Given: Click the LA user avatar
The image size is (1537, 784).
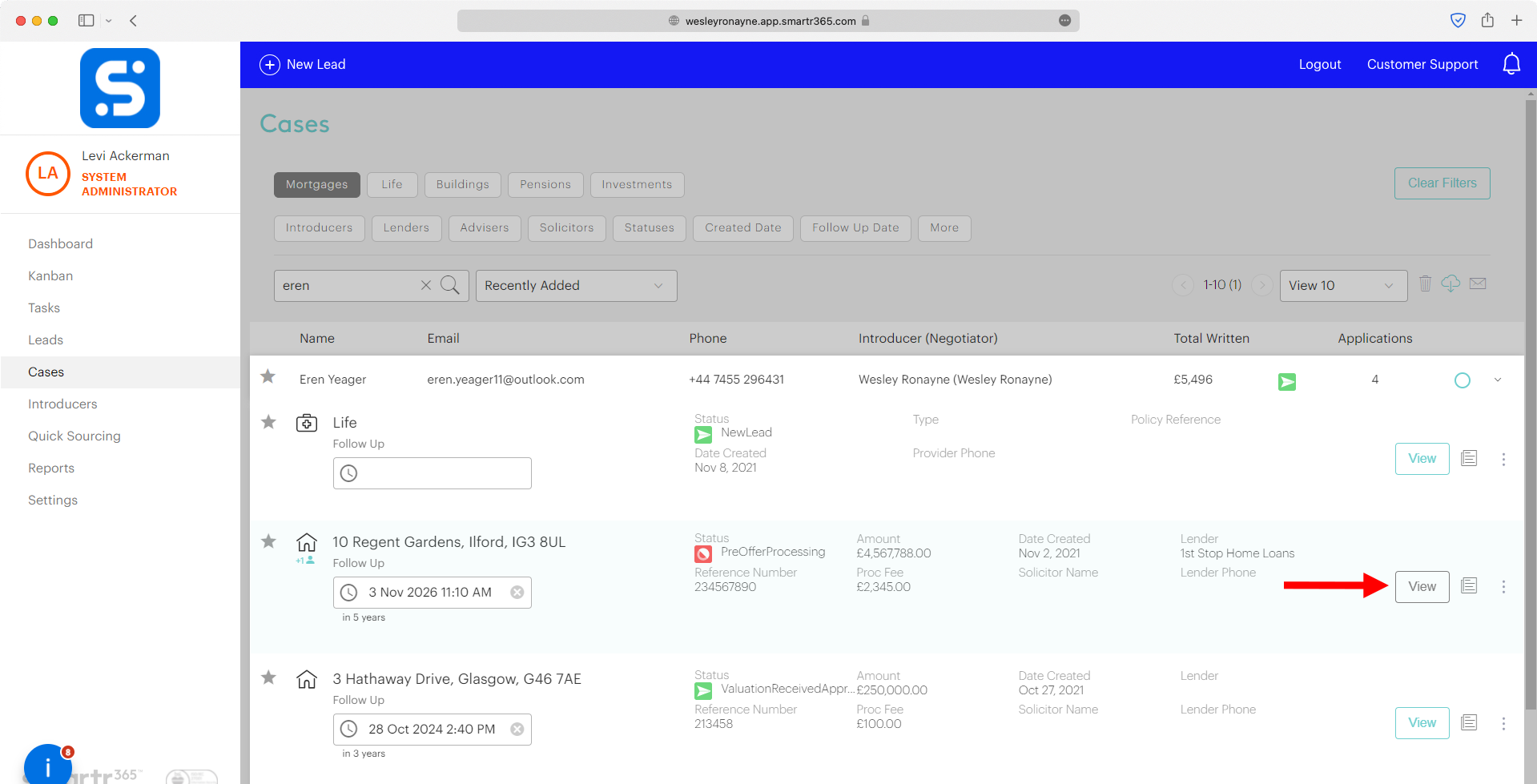Looking at the screenshot, I should (48, 173).
